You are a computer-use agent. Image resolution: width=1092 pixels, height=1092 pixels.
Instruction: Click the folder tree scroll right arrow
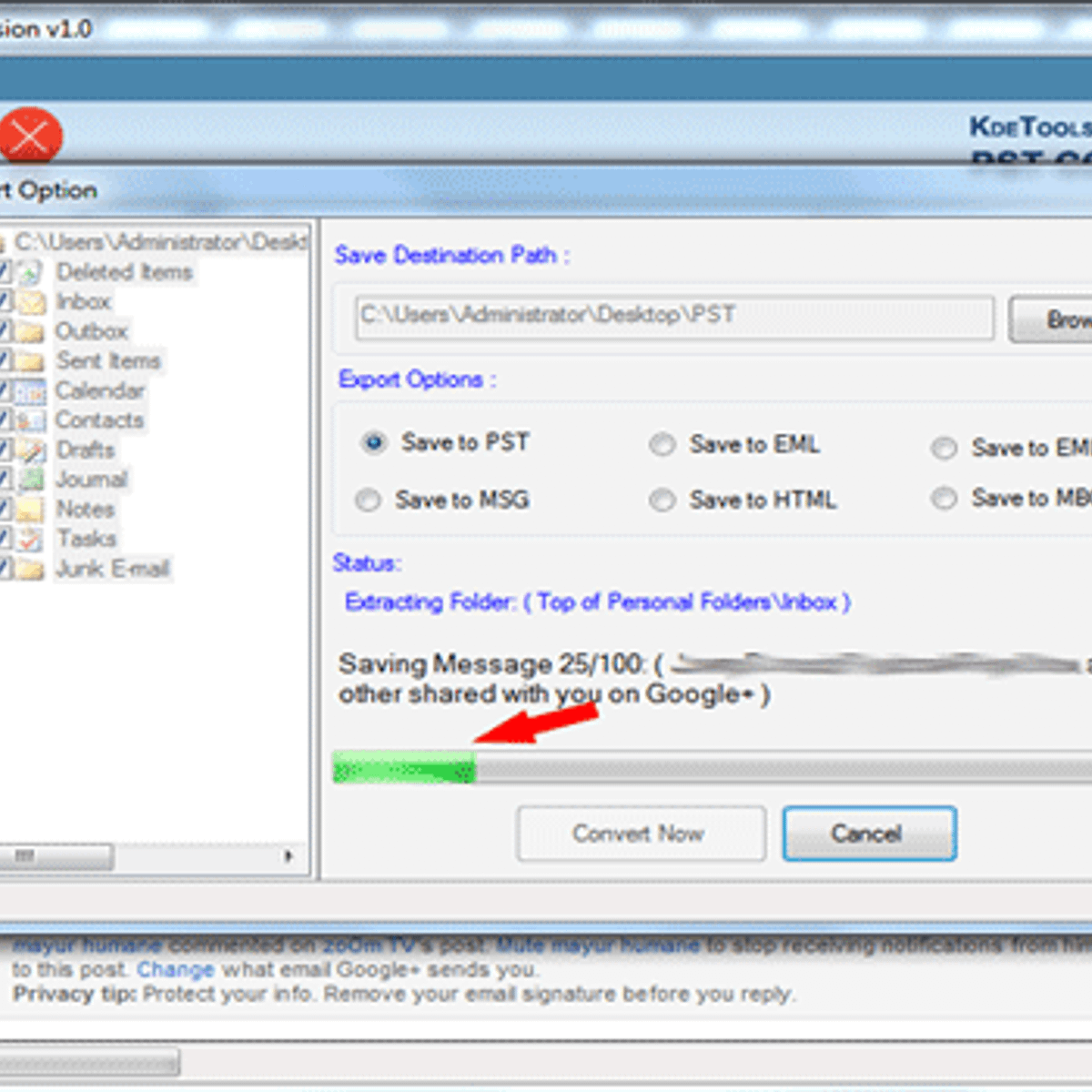(x=288, y=856)
